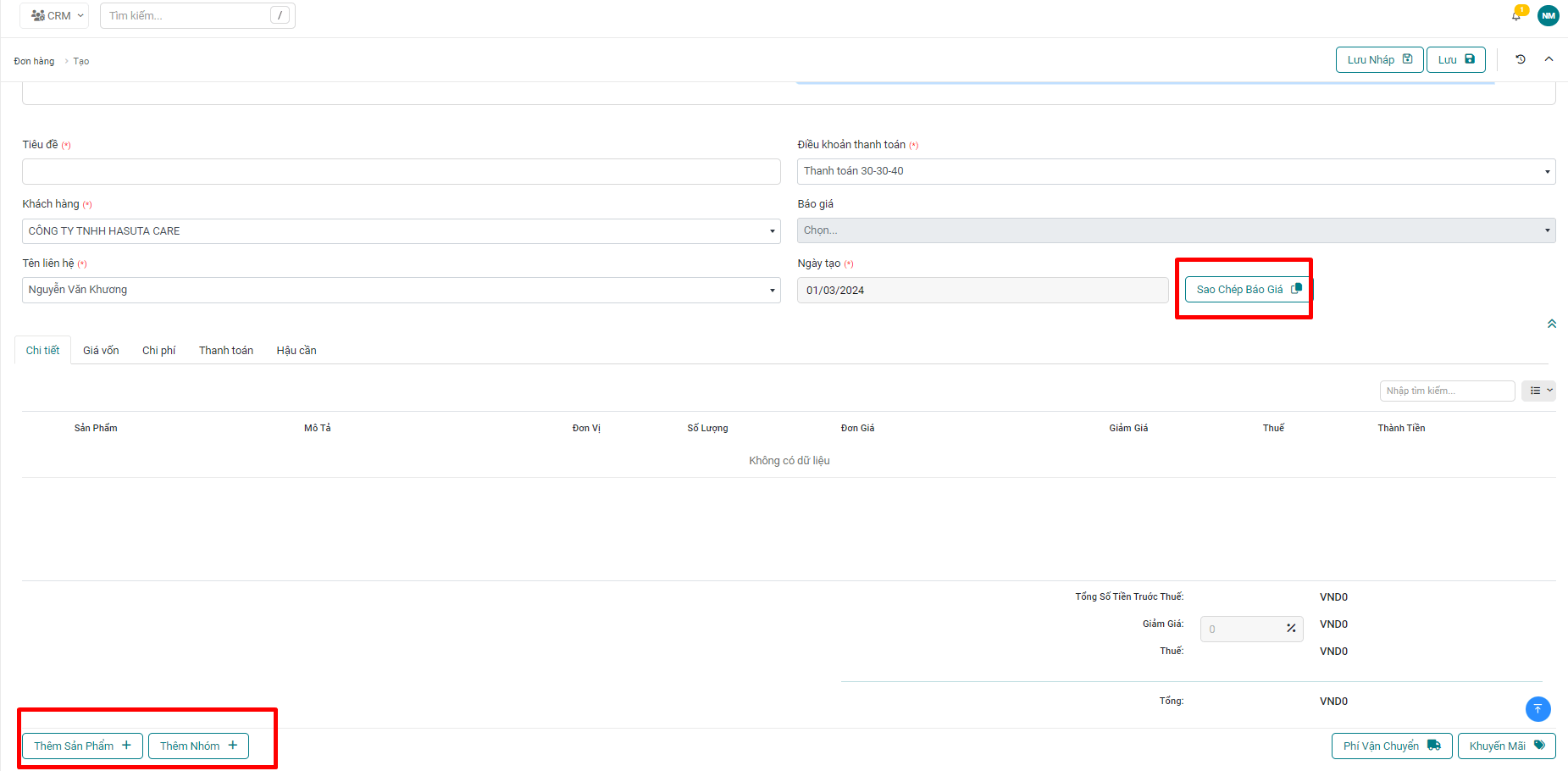Toggle percent discount type icon
This screenshot has width=1568, height=771.
click(1291, 629)
